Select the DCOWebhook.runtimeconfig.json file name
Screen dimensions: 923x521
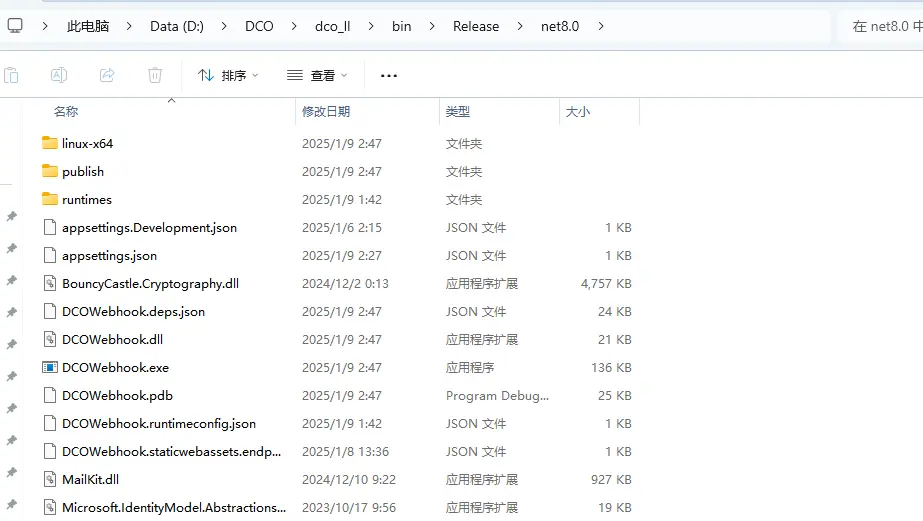(x=159, y=423)
